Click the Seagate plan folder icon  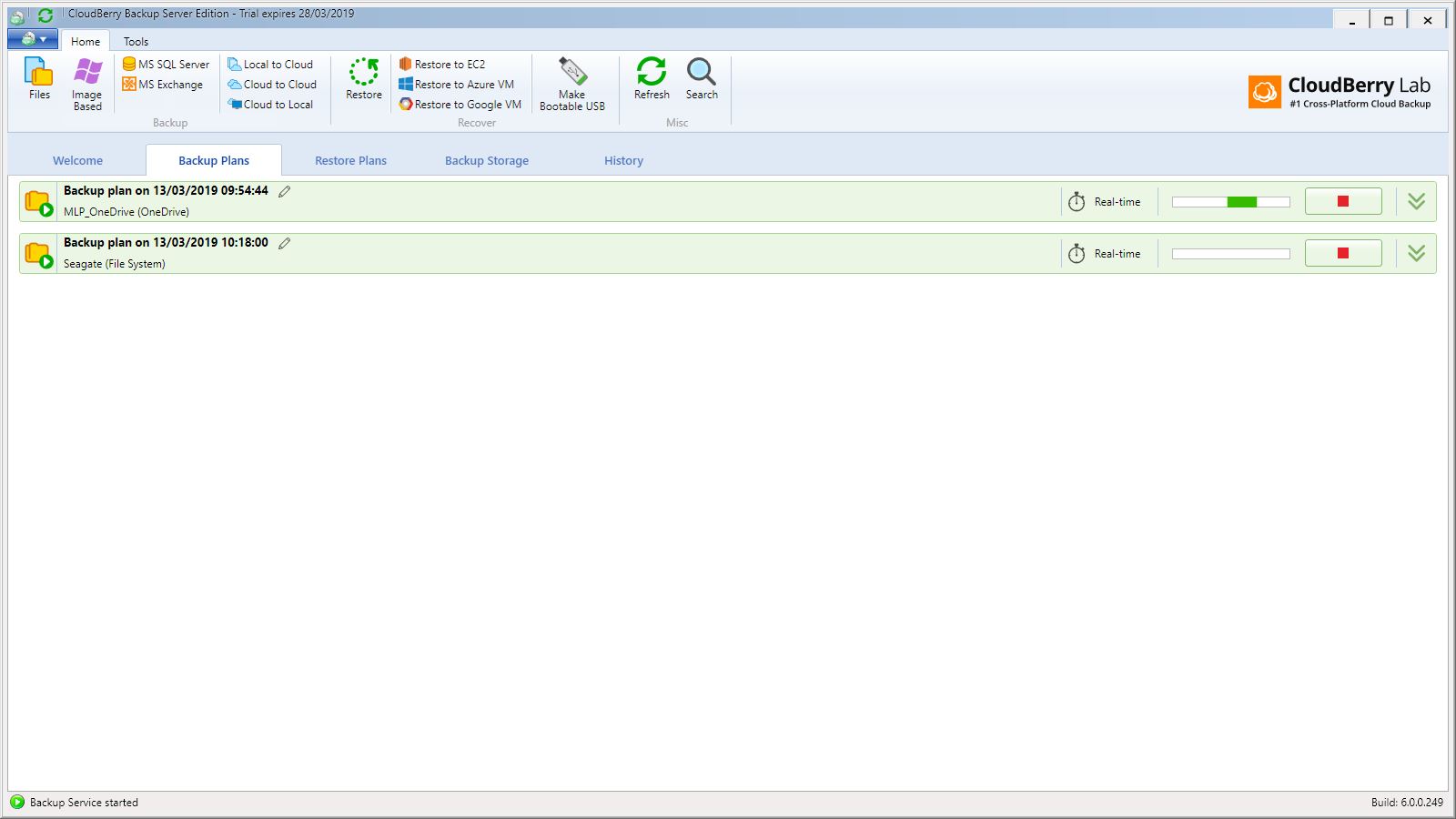(38, 254)
